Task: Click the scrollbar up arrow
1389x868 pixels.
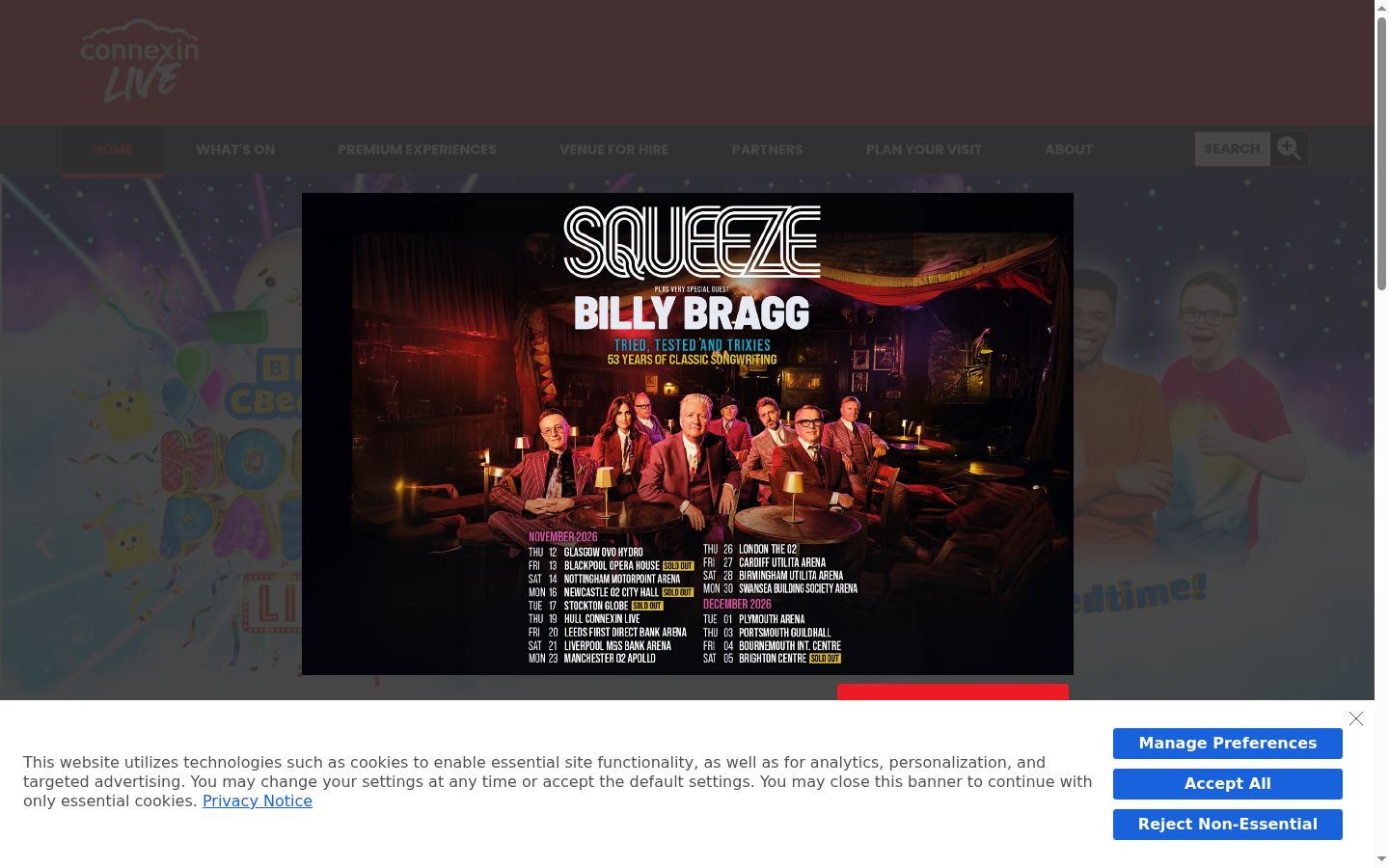Action: 1381,8
